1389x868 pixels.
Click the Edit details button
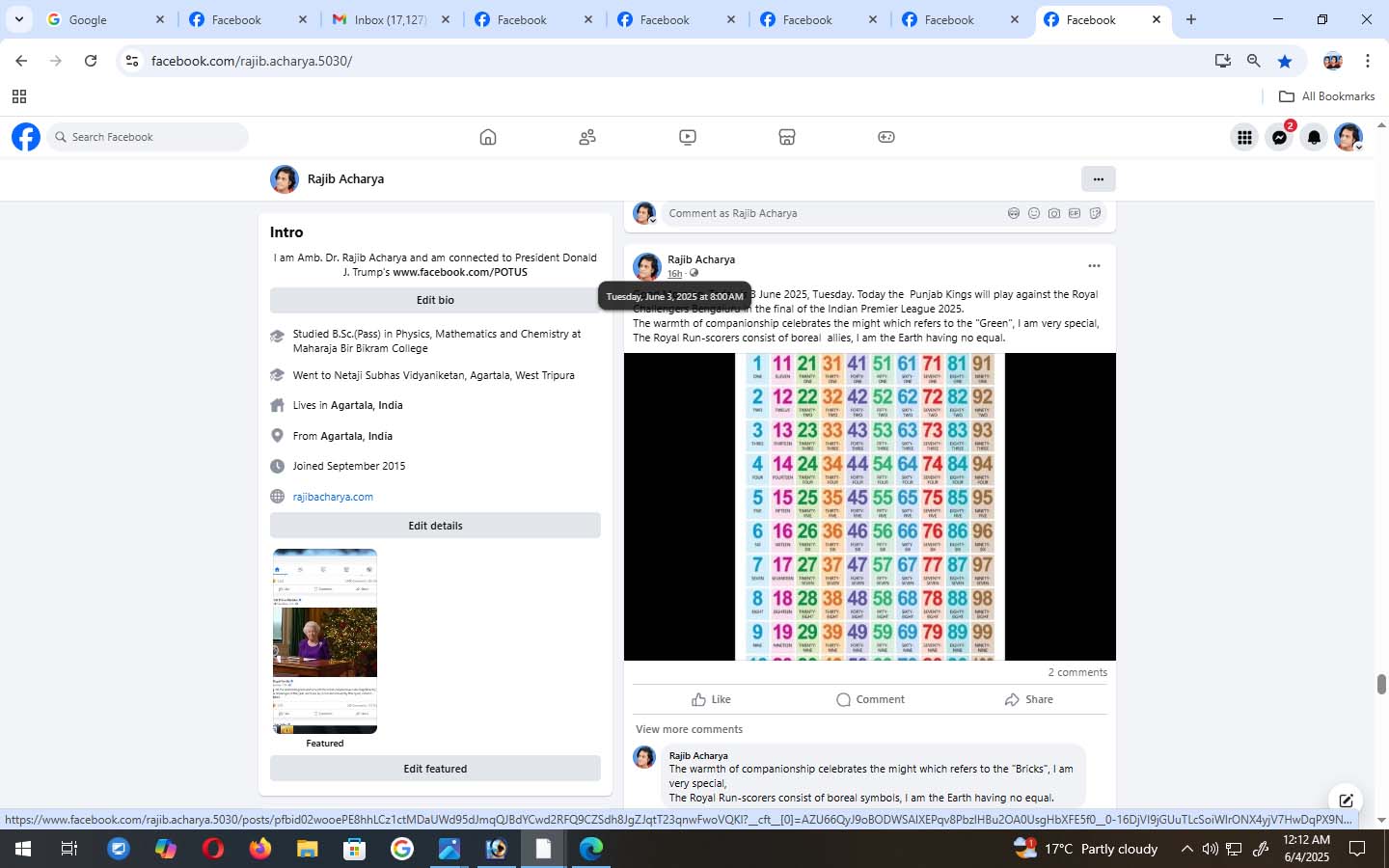(x=435, y=526)
